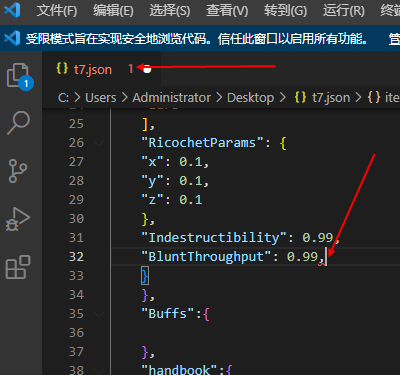Open the Extensions view

click(18, 267)
